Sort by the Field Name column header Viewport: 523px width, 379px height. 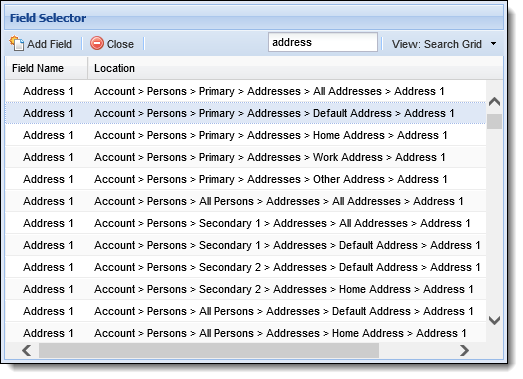[x=46, y=68]
